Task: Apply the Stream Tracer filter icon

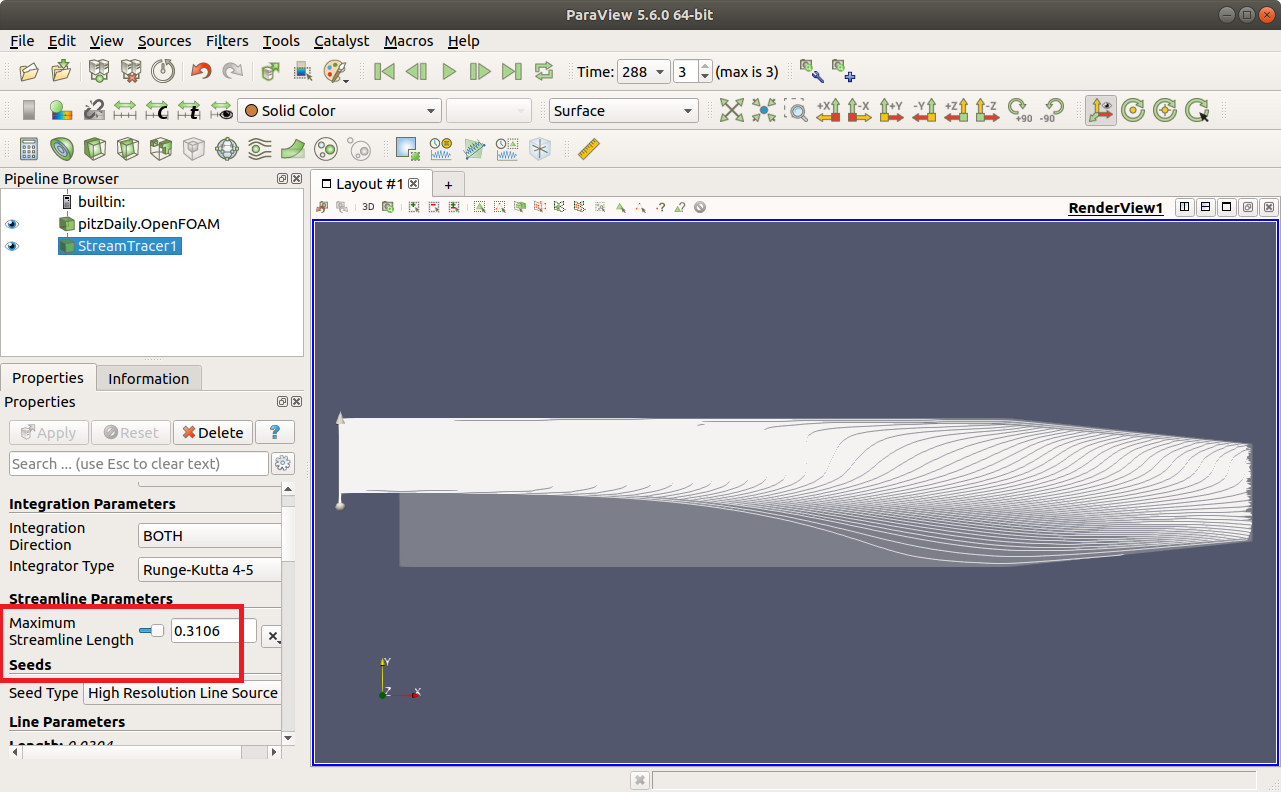Action: (x=259, y=149)
